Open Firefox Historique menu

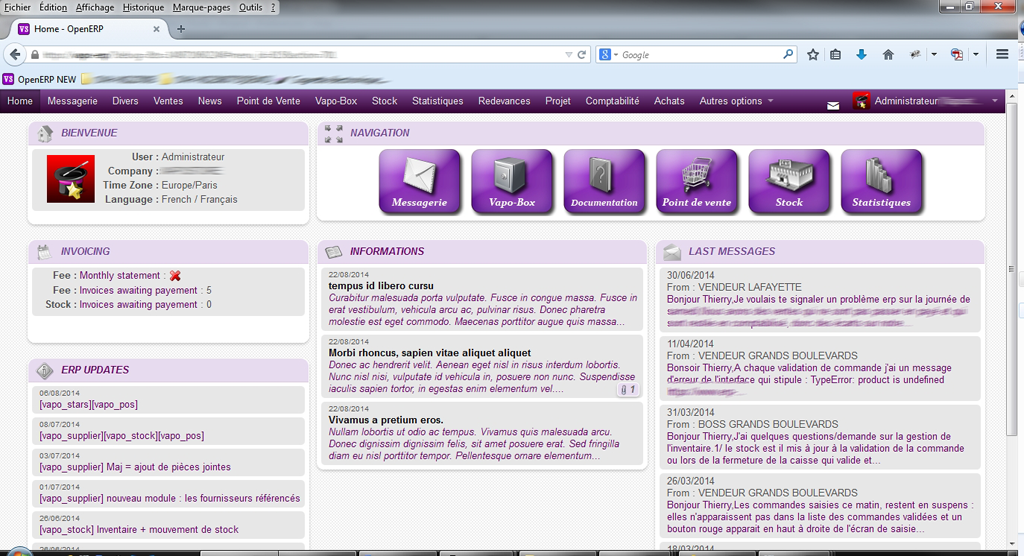pos(144,7)
